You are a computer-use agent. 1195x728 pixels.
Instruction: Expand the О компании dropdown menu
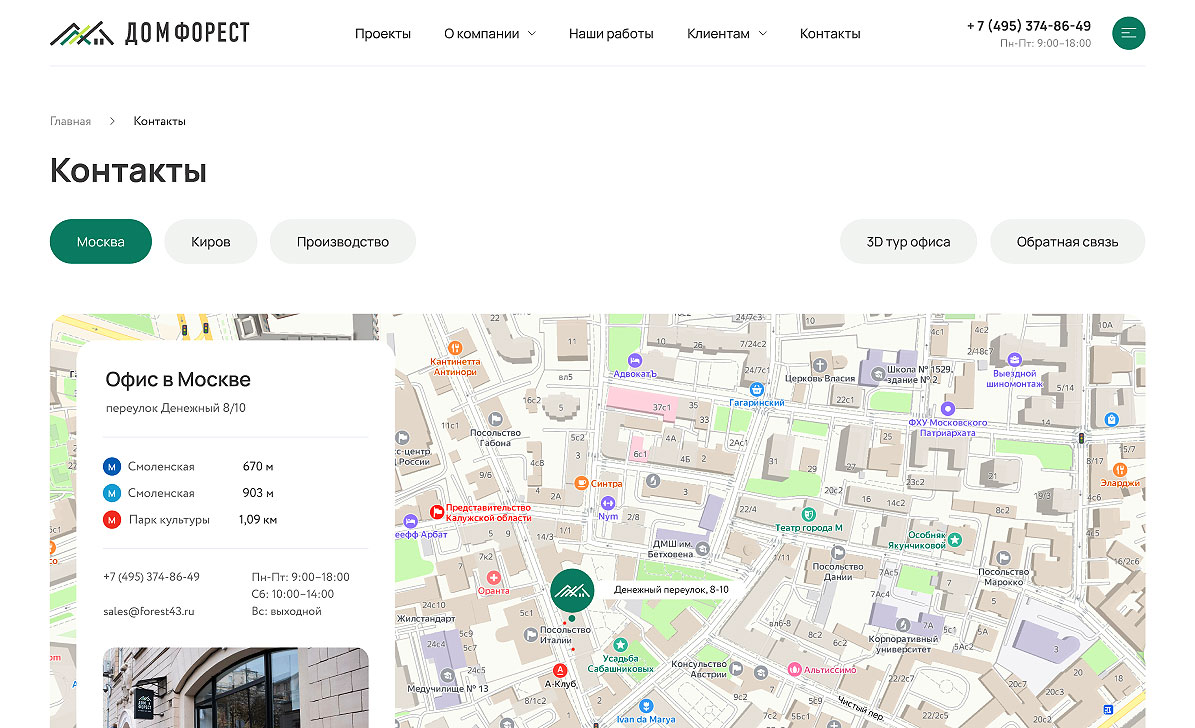pos(489,34)
